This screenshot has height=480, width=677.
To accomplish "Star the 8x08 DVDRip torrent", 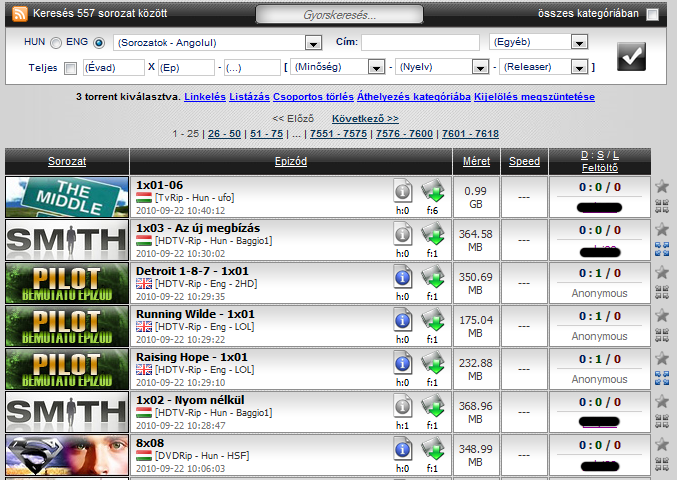I will (x=661, y=444).
